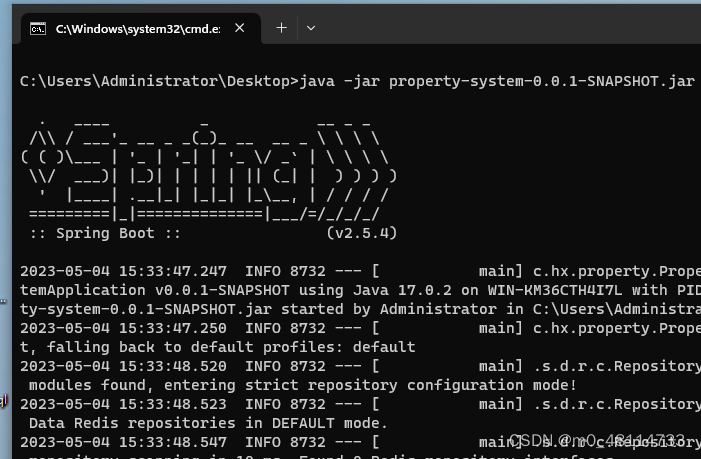
Task: Click the log line timestamped 15:33:48.523
Action: pyautogui.click(x=360, y=404)
